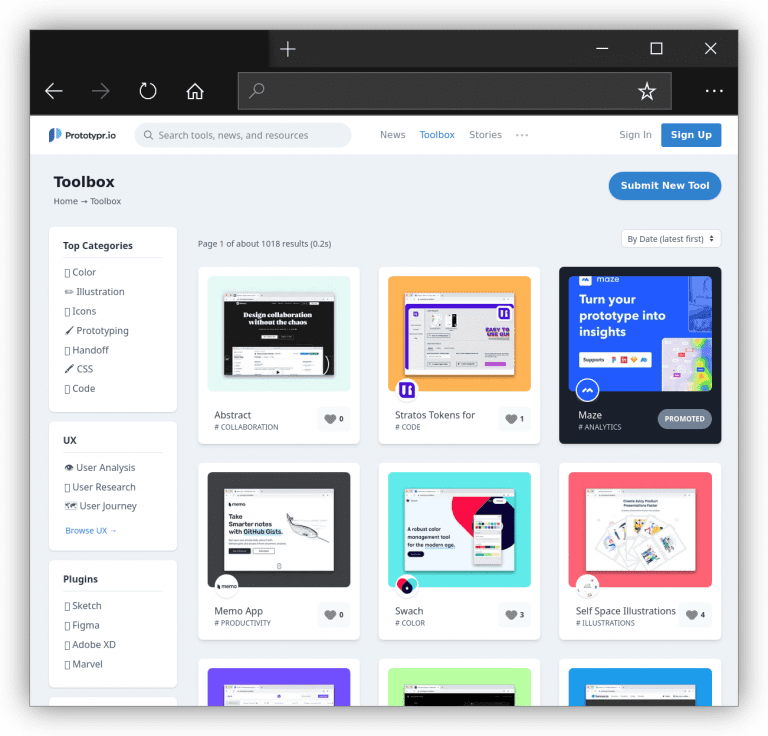Viewport: 768px width, 736px height.
Task: Click the # CODE tag
Action: click(x=408, y=427)
